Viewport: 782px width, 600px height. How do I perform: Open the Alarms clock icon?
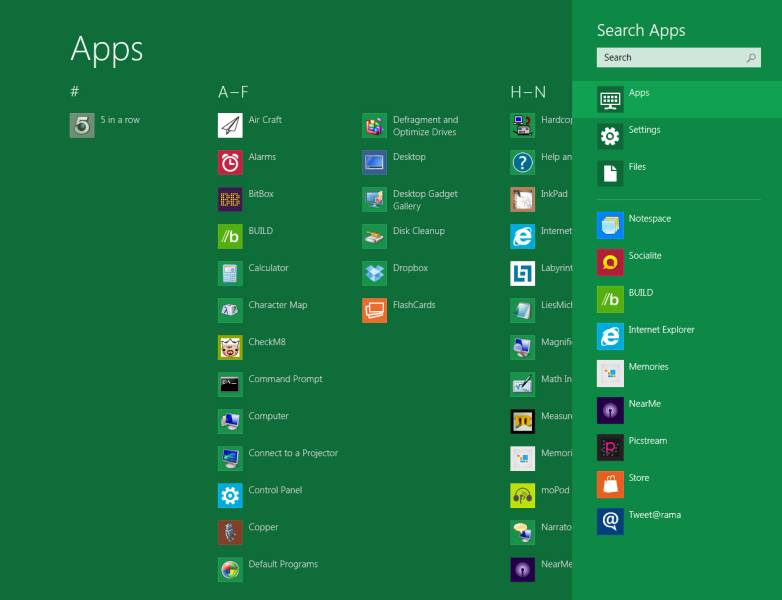[230, 162]
